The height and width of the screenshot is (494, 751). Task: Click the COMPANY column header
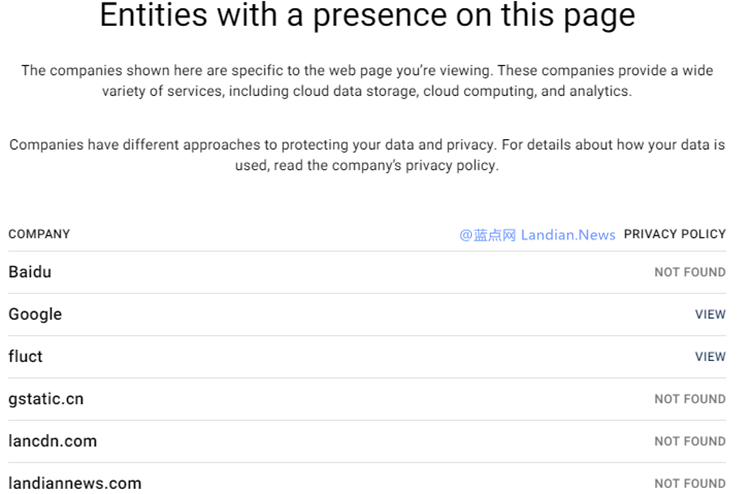[x=39, y=234]
